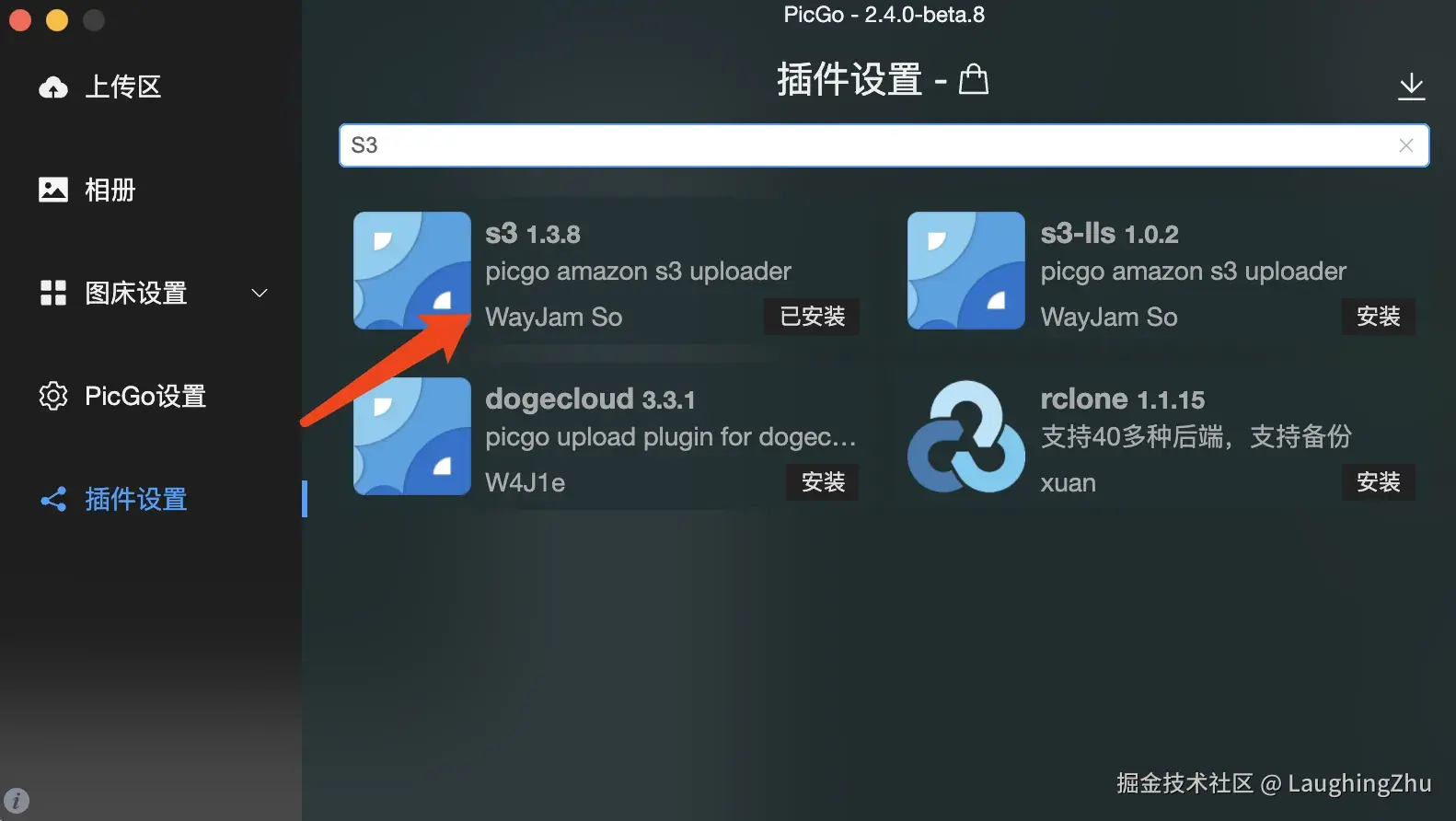1456x821 pixels.
Task: Open the 上传区 upload area
Action: (122, 87)
